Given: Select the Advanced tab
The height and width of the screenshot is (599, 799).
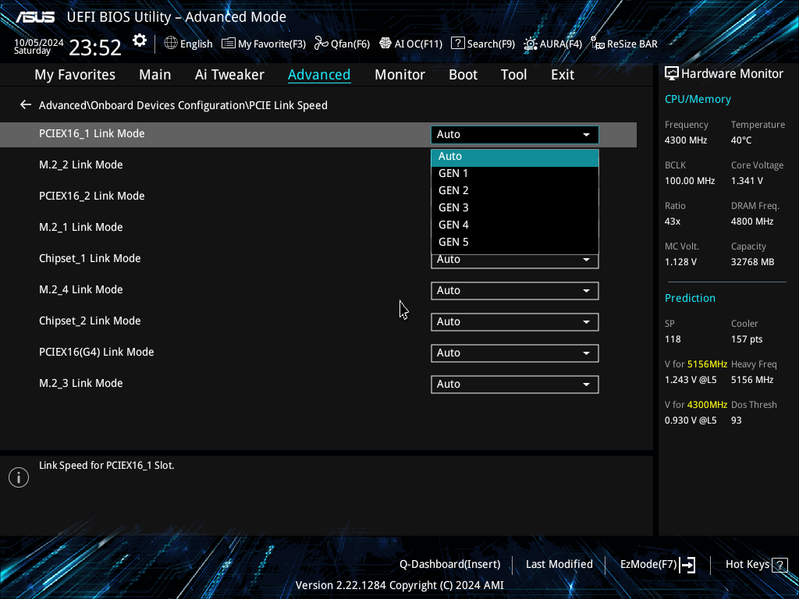Looking at the screenshot, I should [x=319, y=75].
